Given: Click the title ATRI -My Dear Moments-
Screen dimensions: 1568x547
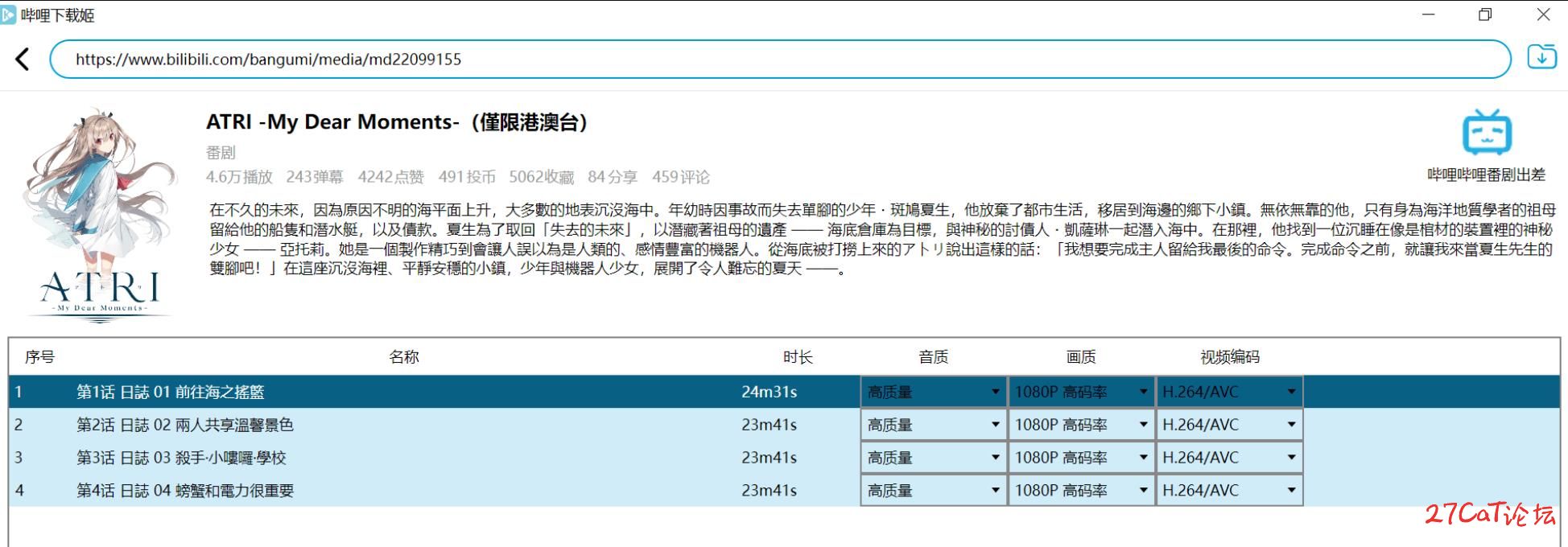Looking at the screenshot, I should click(332, 122).
